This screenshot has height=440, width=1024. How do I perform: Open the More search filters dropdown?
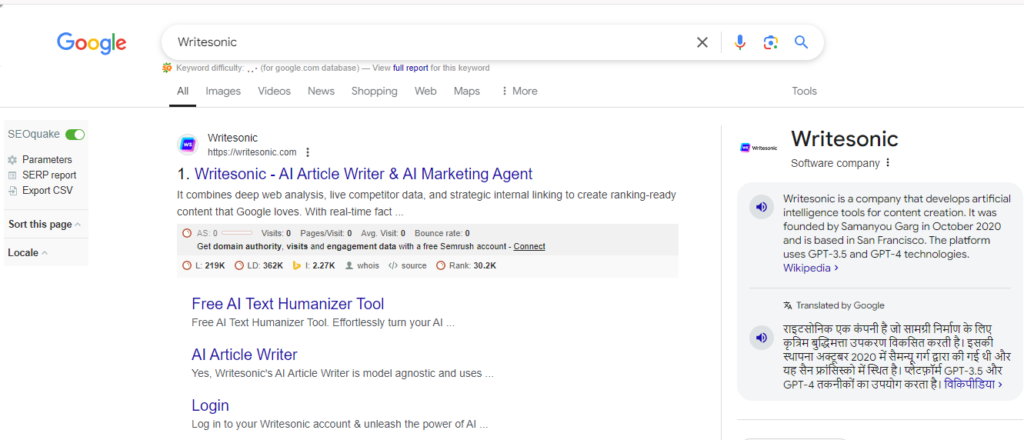point(519,91)
